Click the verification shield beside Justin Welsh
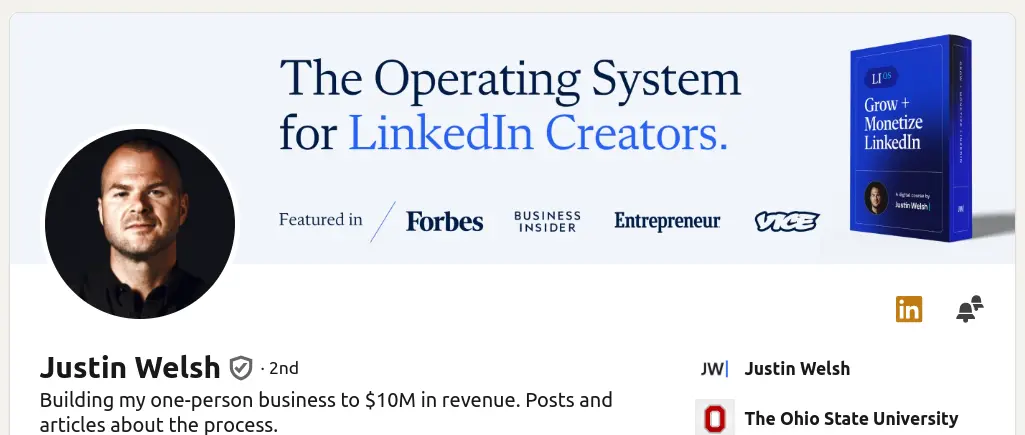This screenshot has height=435, width=1025. [x=241, y=368]
